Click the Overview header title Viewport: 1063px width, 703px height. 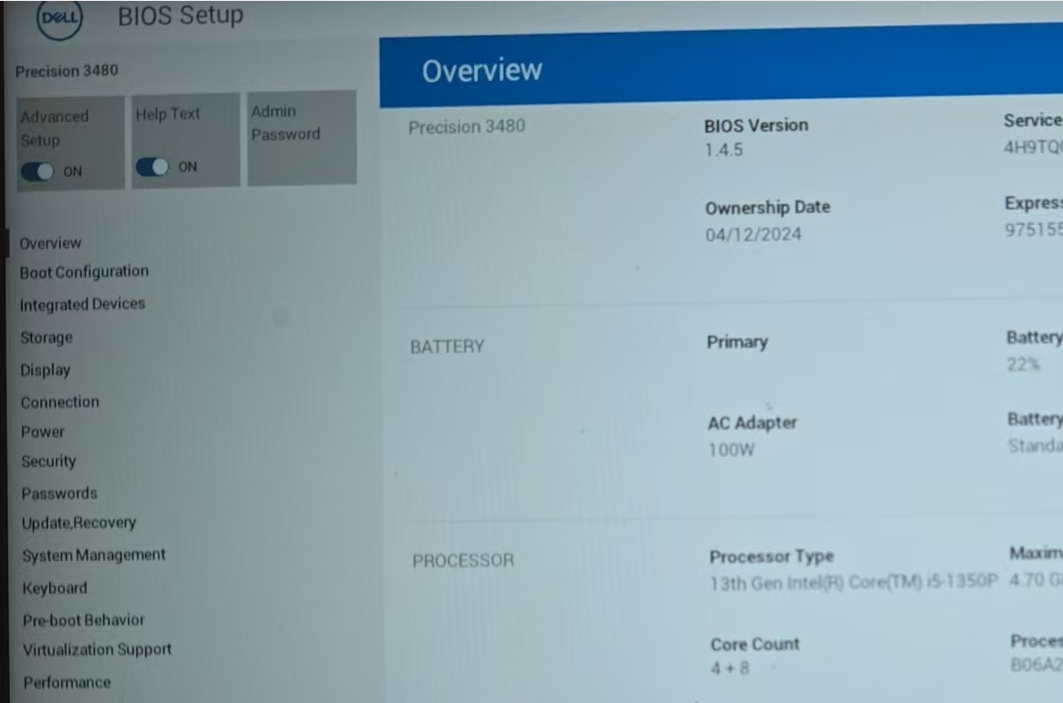point(482,71)
